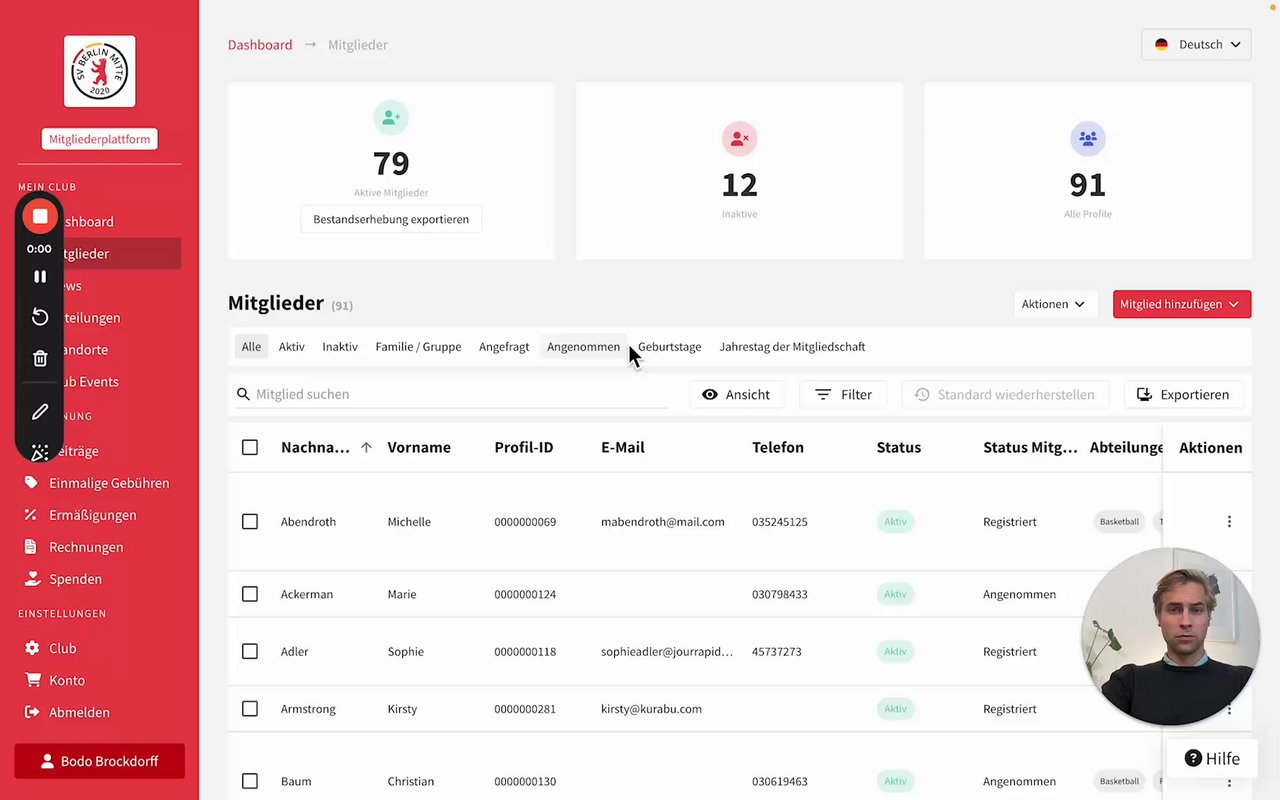Stop the screen recording
The height and width of the screenshot is (800, 1280).
click(40, 216)
